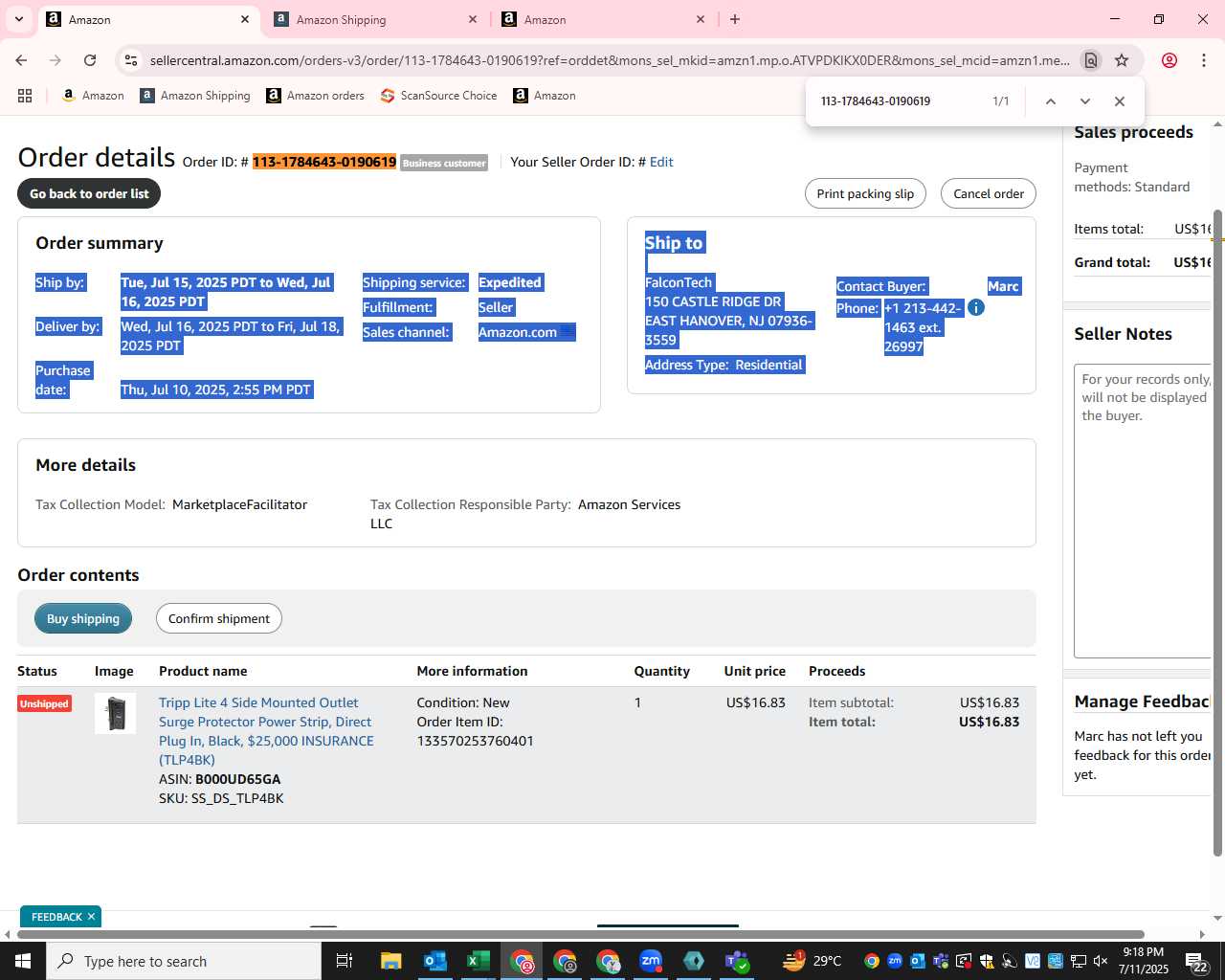Viewport: 1225px width, 980px height.
Task: Open the Amazon bookmark next to apps grid
Action: 93,96
